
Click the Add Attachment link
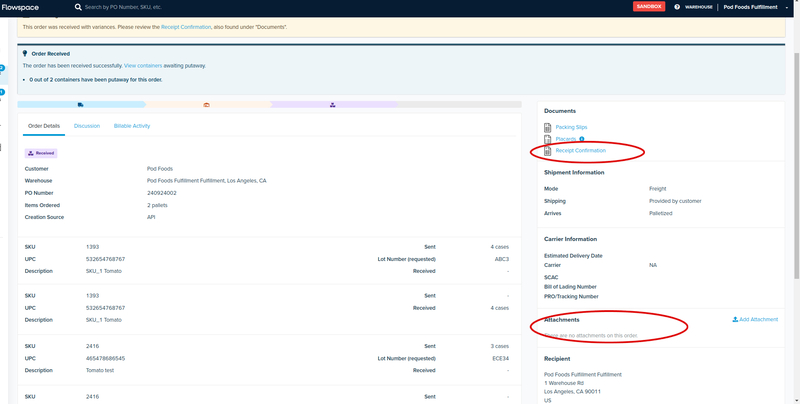755,319
